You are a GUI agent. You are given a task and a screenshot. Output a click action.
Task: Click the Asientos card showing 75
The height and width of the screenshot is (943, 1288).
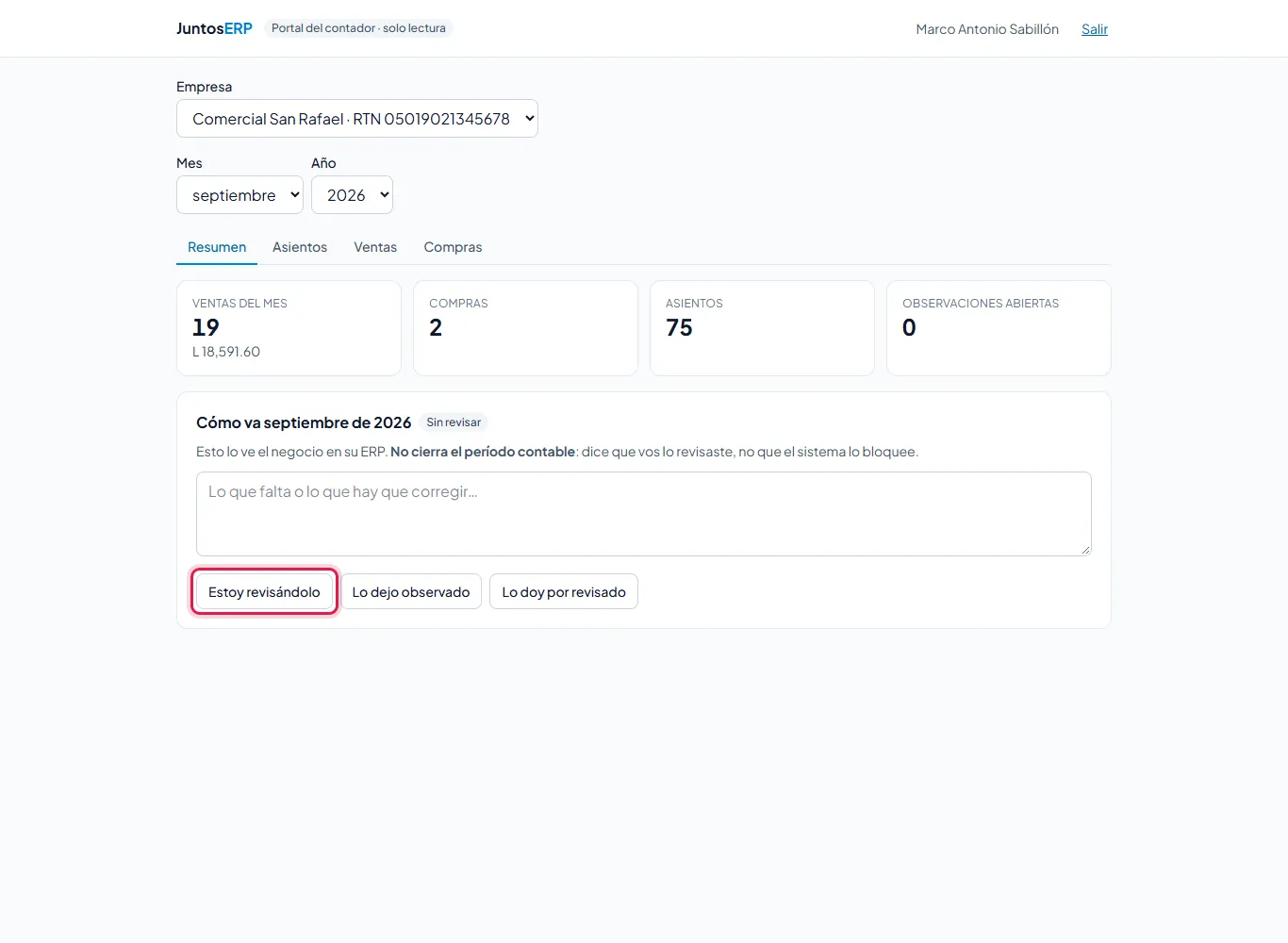click(762, 328)
